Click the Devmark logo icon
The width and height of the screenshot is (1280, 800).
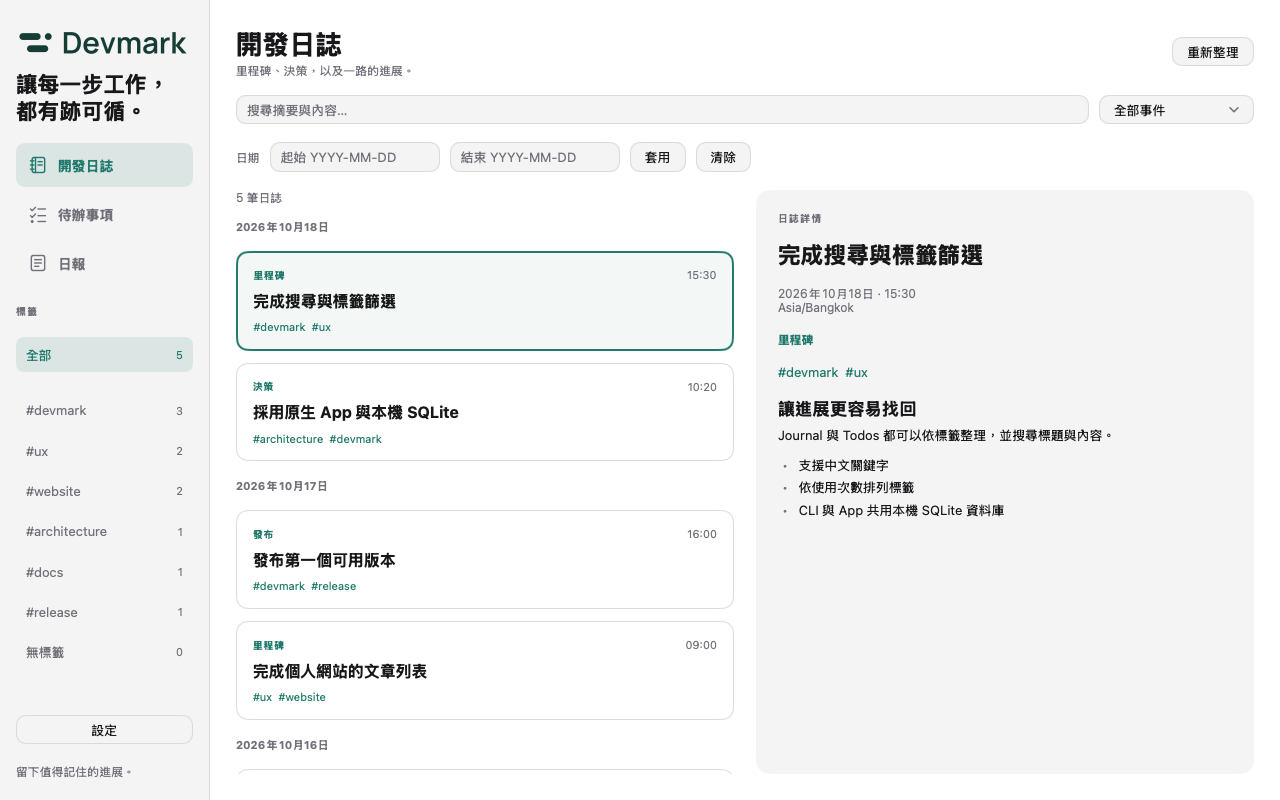click(35, 42)
